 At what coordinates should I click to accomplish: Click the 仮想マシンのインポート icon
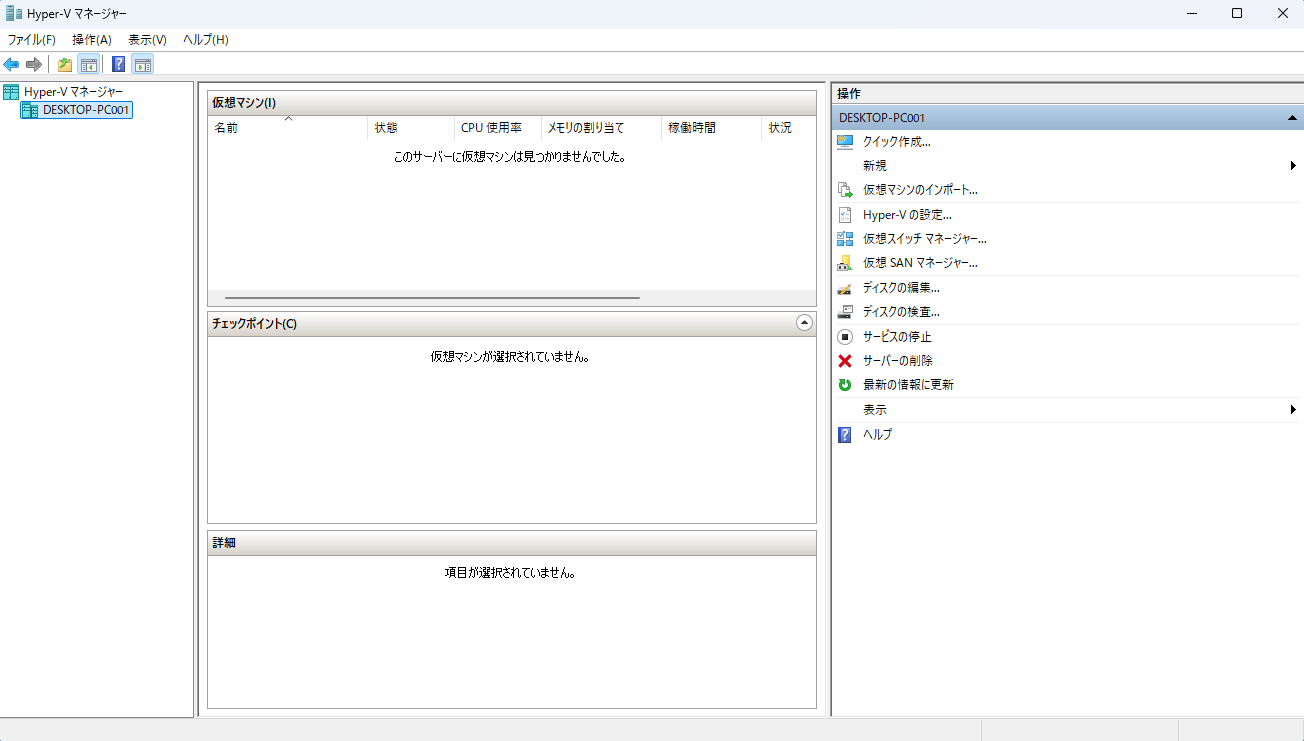coord(845,190)
